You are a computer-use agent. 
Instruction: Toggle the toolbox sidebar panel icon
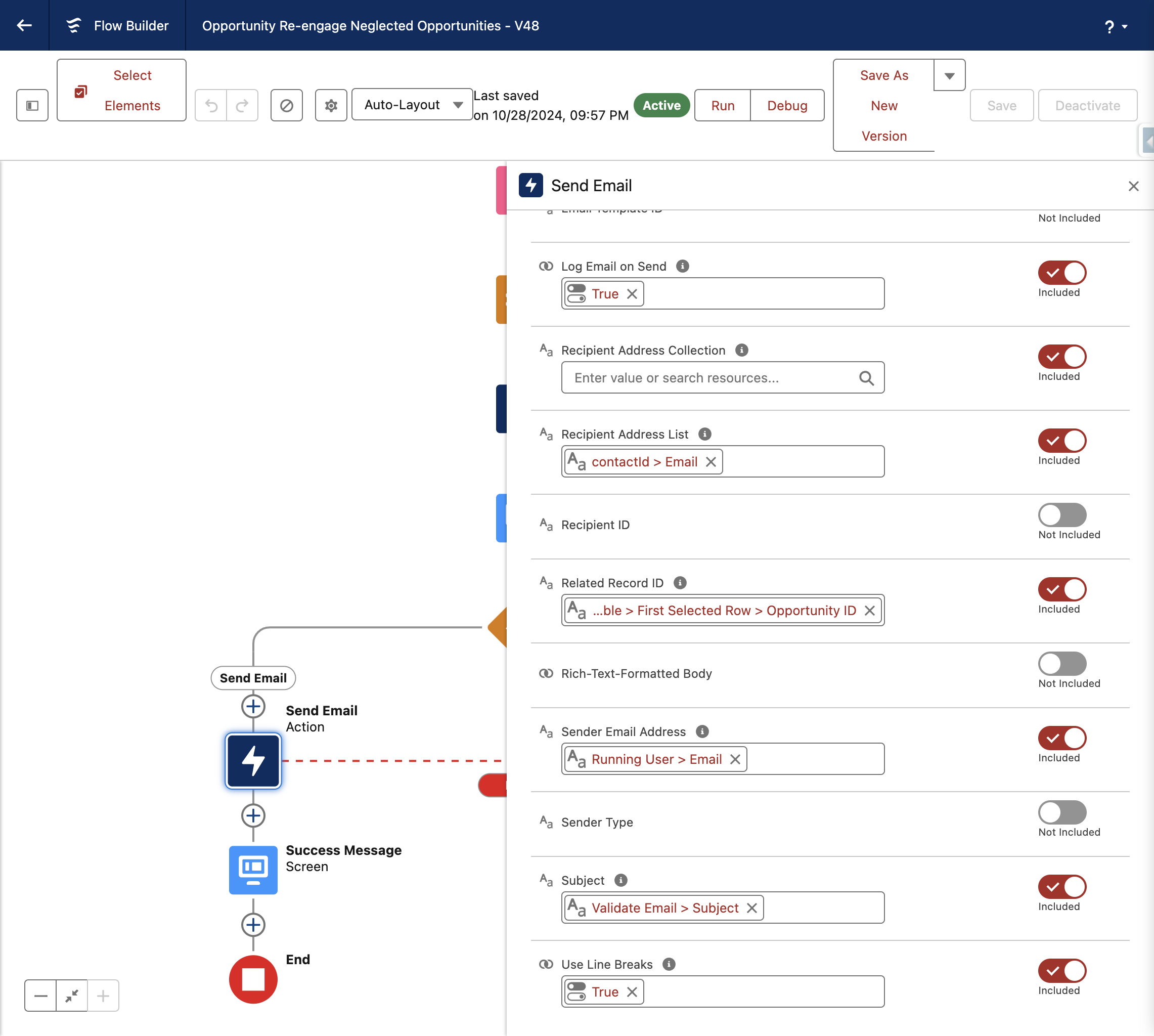(x=32, y=105)
